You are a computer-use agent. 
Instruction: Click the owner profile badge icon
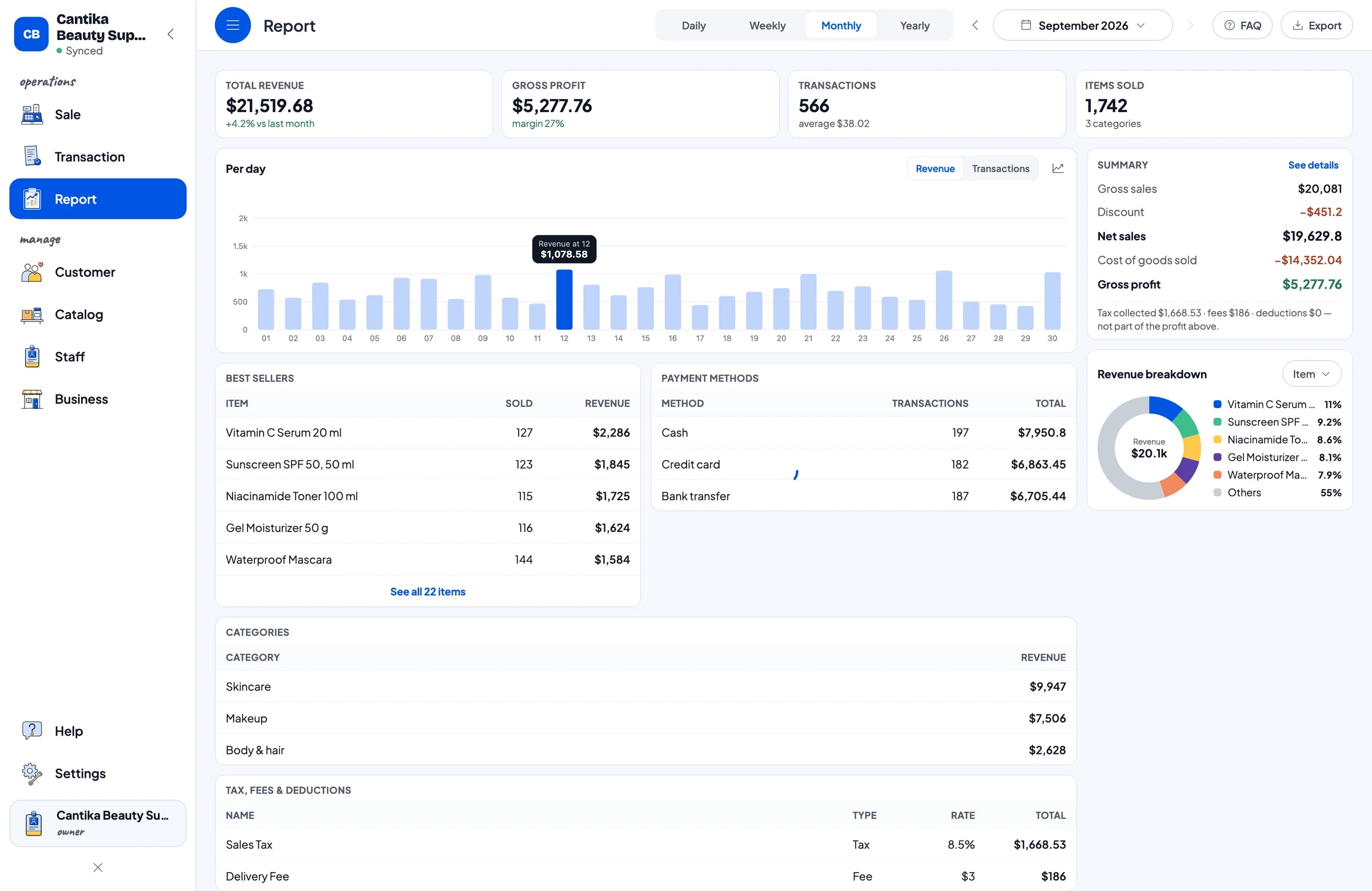pyautogui.click(x=34, y=823)
